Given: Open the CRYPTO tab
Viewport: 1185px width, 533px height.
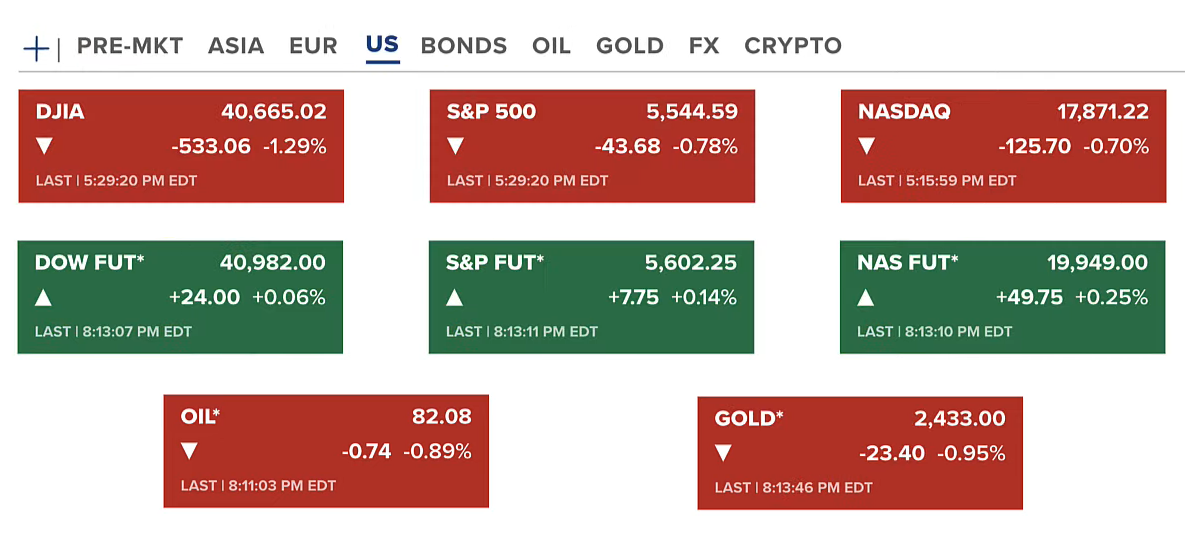Looking at the screenshot, I should click(x=793, y=46).
